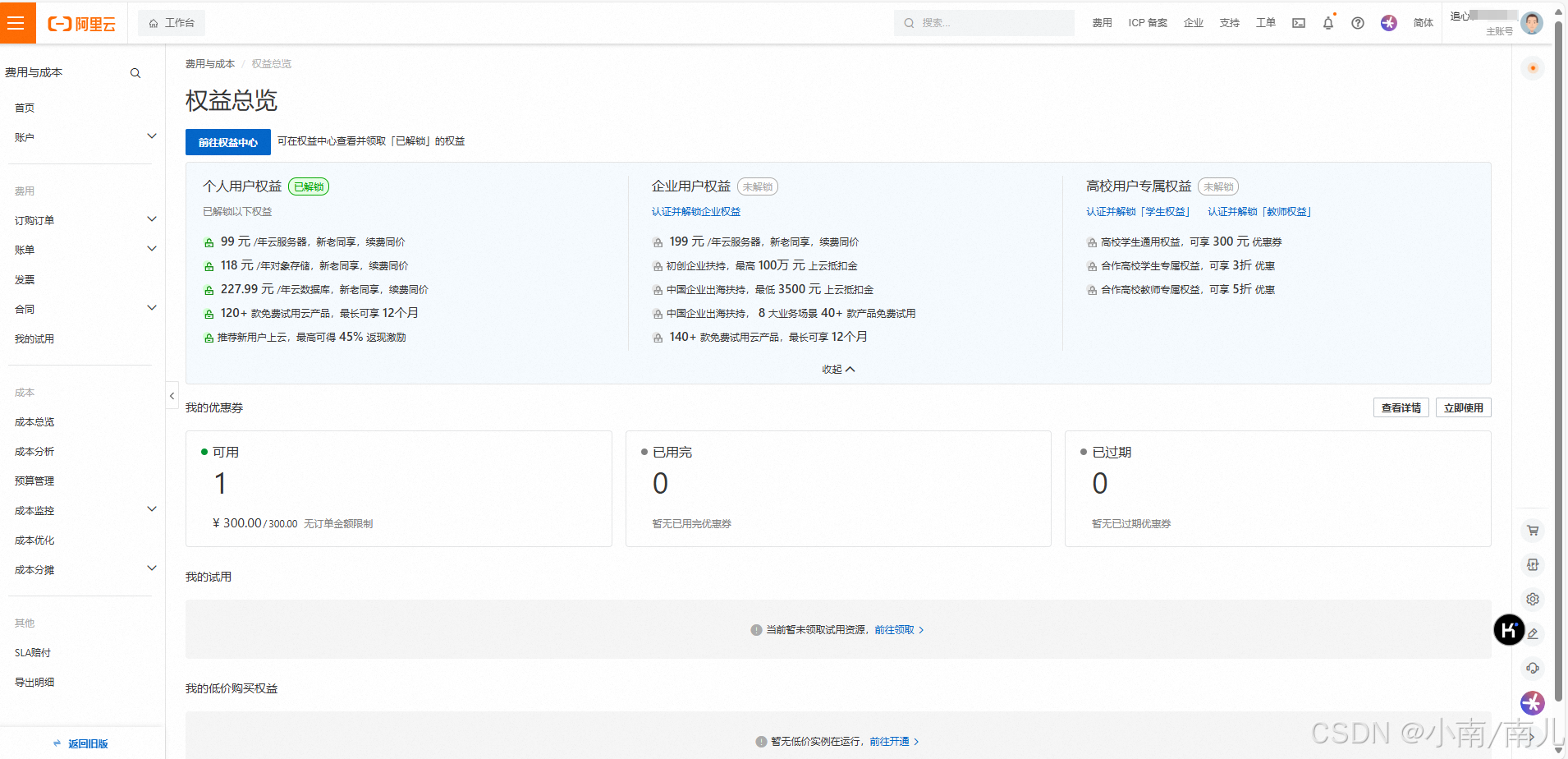1568x759 pixels.
Task: Click the 99 元 /年云服务器 benefit text
Action: [x=313, y=242]
